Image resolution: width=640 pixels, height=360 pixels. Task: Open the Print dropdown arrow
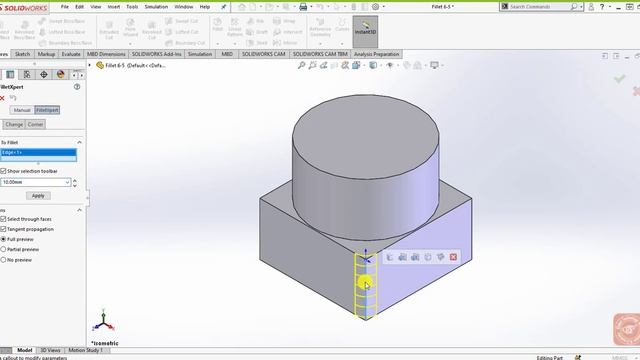coord(311,7)
